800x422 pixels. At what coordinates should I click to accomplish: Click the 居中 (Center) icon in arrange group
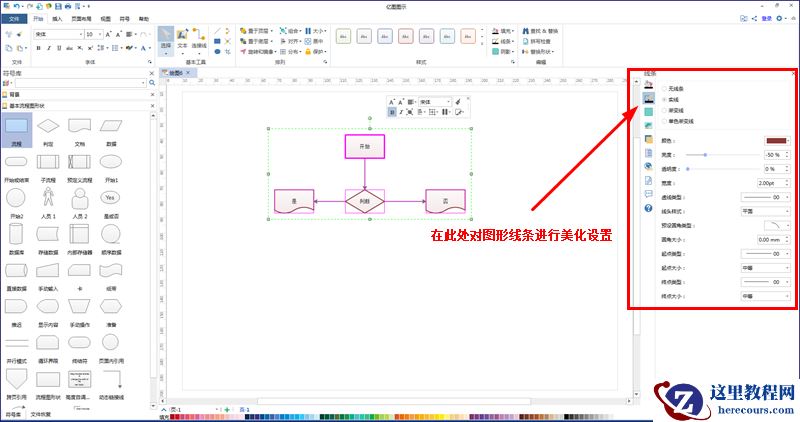click(x=308, y=41)
